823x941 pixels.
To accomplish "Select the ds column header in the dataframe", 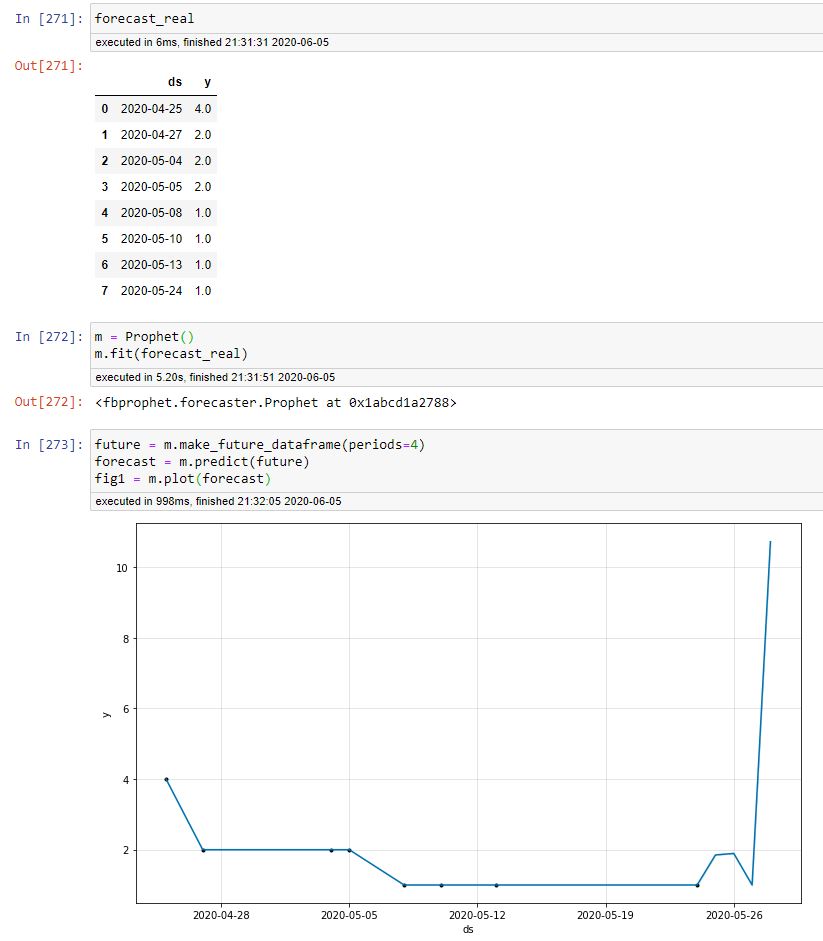I will (175, 82).
